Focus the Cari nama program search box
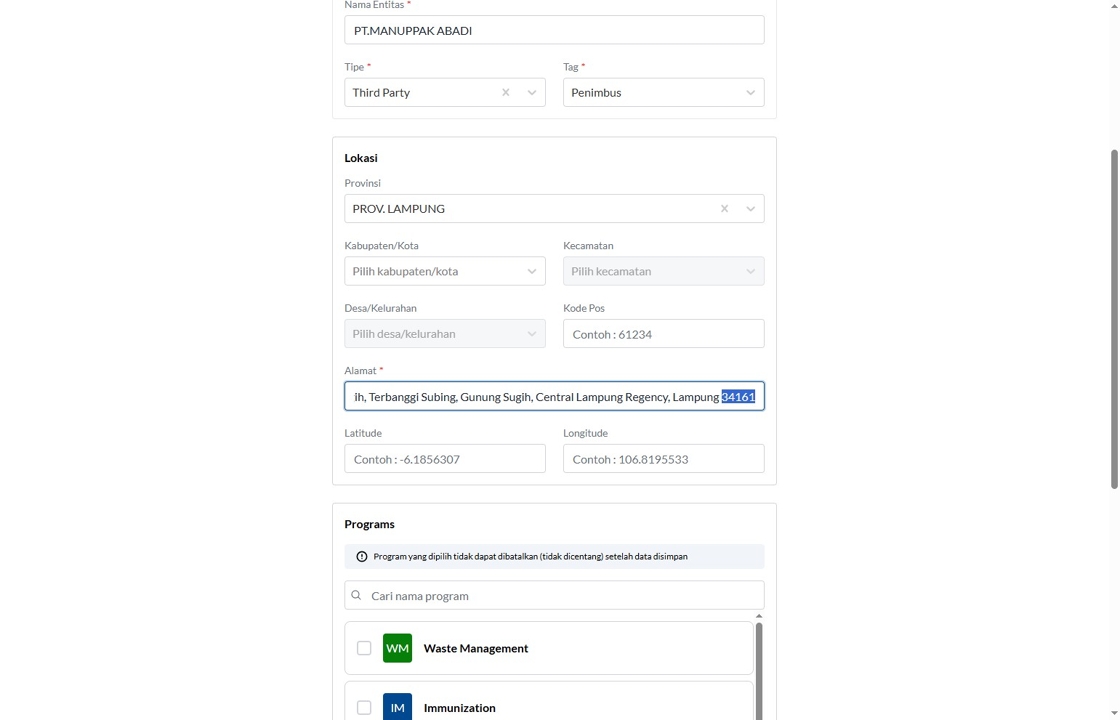This screenshot has height=720, width=1120. (560, 596)
